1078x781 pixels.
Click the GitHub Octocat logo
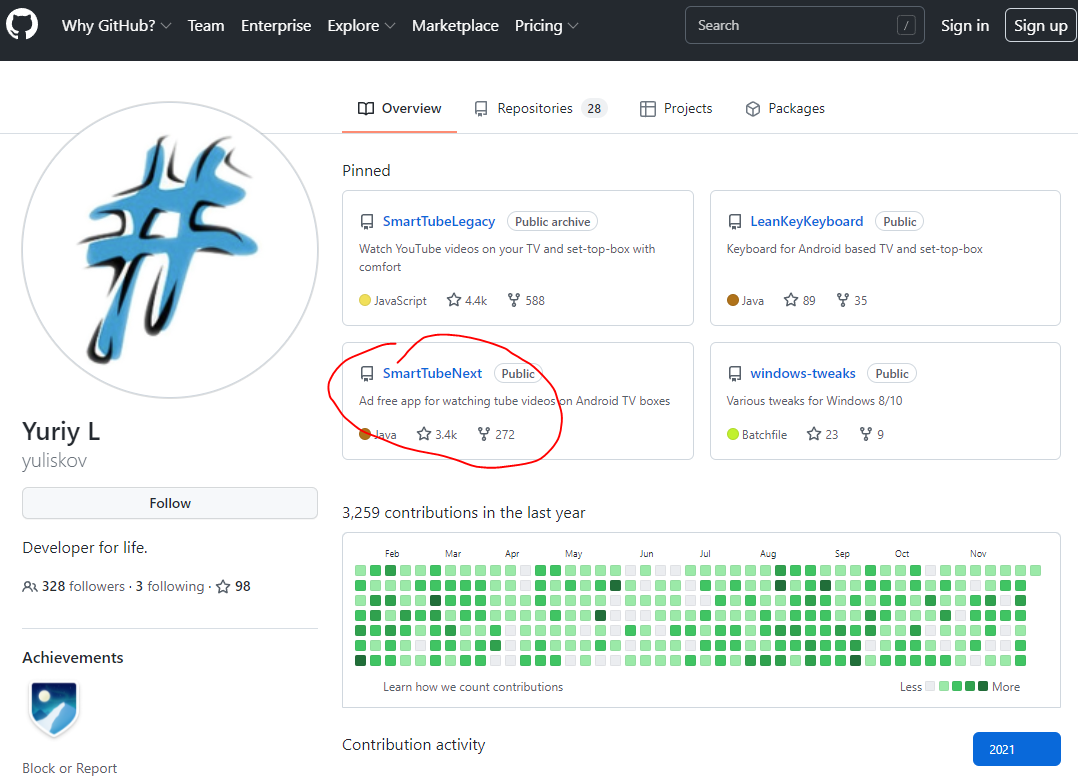(x=22, y=25)
